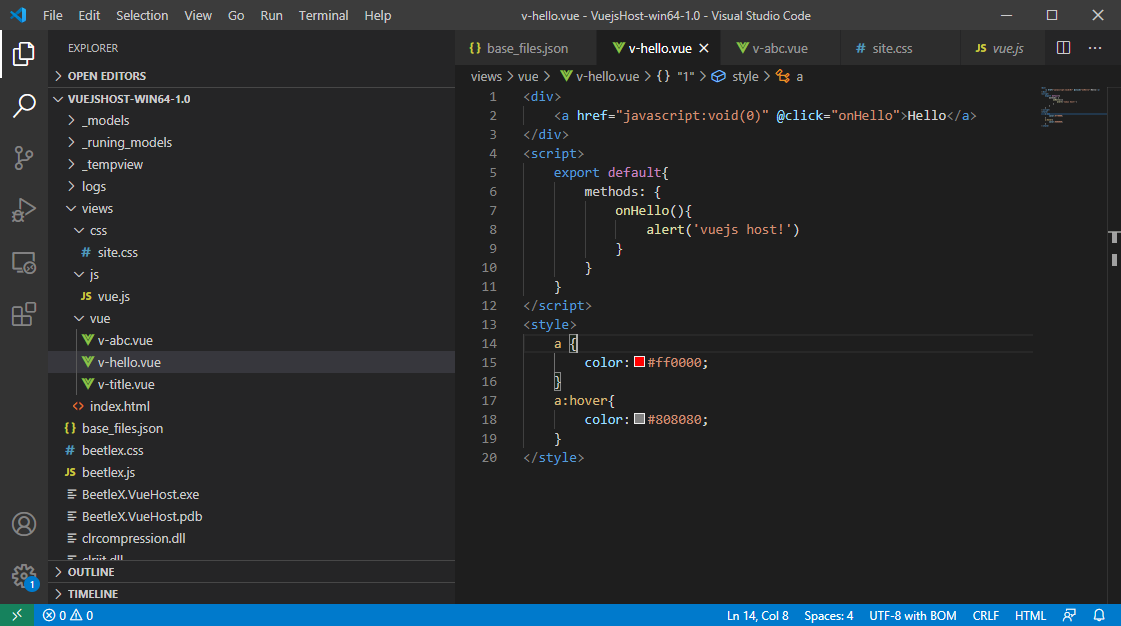The image size is (1121, 626).
Task: Open the Run and Debug icon
Action: click(x=24, y=210)
